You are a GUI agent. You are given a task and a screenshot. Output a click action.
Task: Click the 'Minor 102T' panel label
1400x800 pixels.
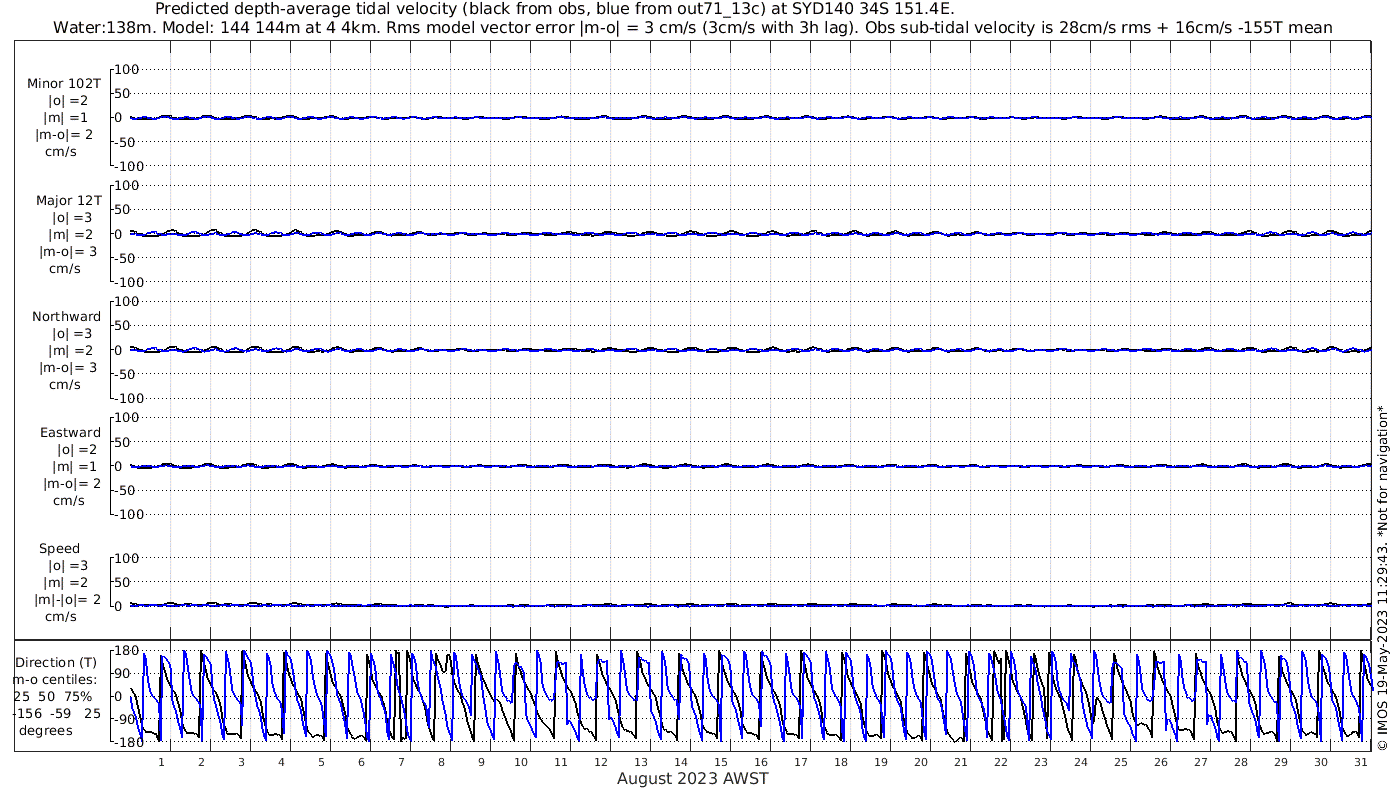point(64,84)
